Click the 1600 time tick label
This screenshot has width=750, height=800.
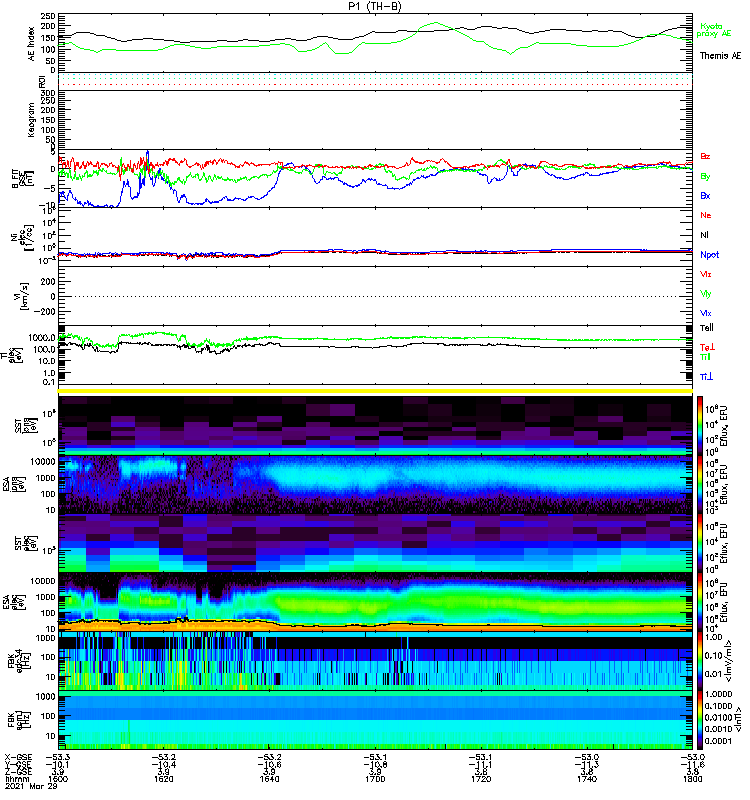58,779
